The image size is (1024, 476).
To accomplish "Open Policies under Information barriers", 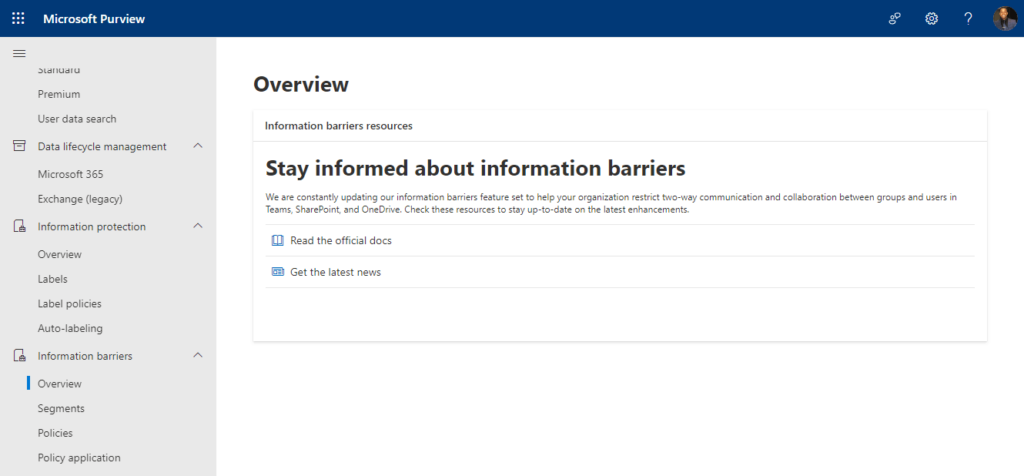I will click(x=55, y=433).
